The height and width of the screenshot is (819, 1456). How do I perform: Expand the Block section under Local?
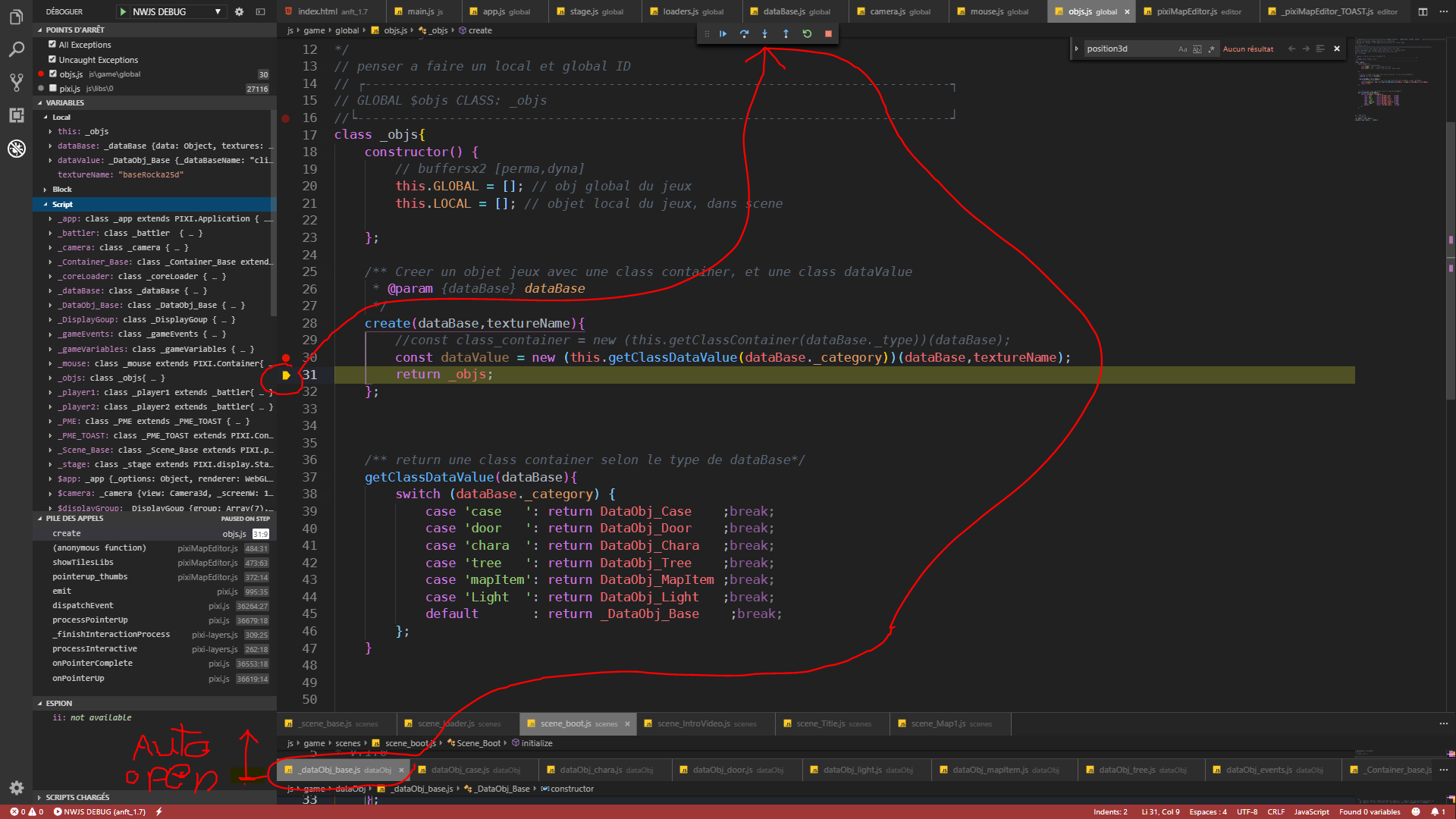tap(45, 189)
